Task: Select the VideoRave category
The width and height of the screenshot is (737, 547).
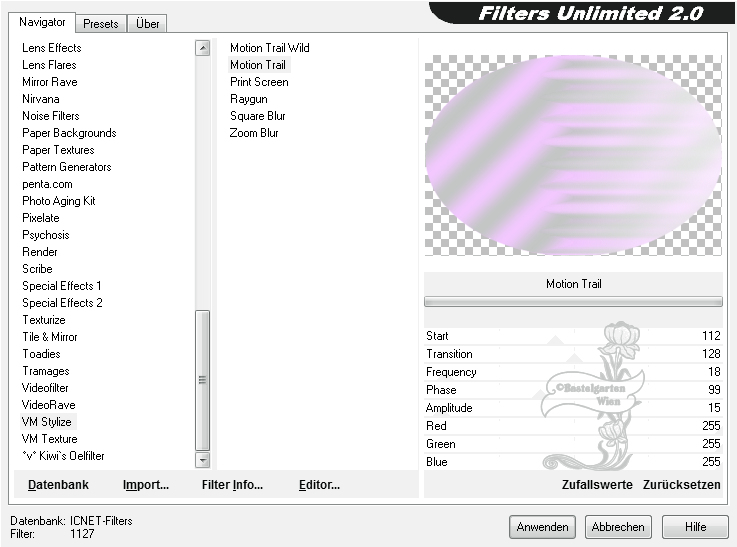Action: (48, 405)
